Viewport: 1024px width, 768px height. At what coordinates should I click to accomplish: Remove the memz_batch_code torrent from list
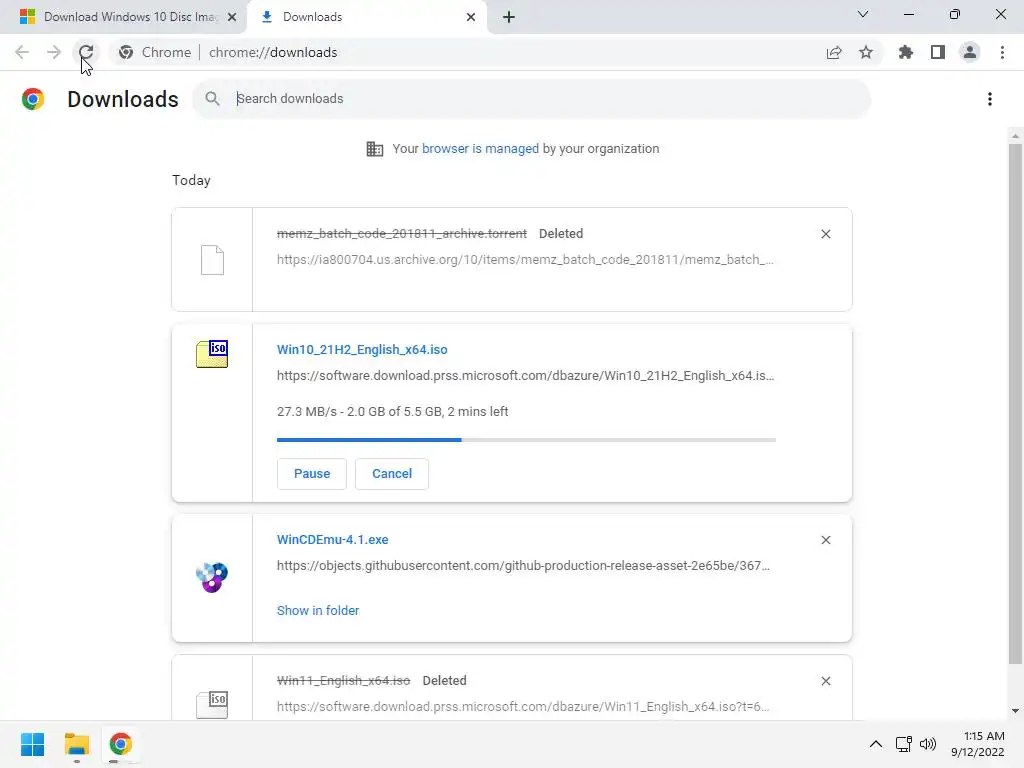pyautogui.click(x=825, y=234)
